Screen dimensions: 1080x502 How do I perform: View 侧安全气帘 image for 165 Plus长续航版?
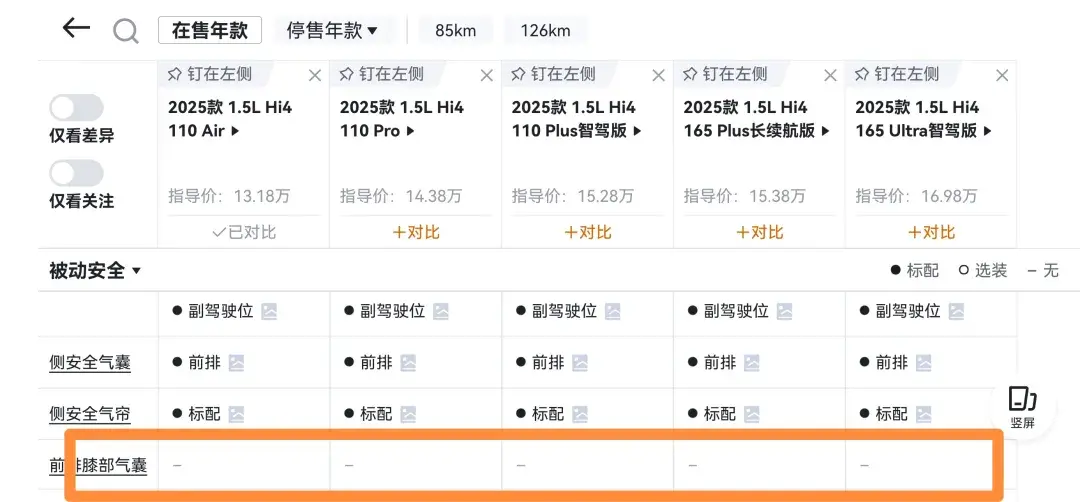pos(751,414)
